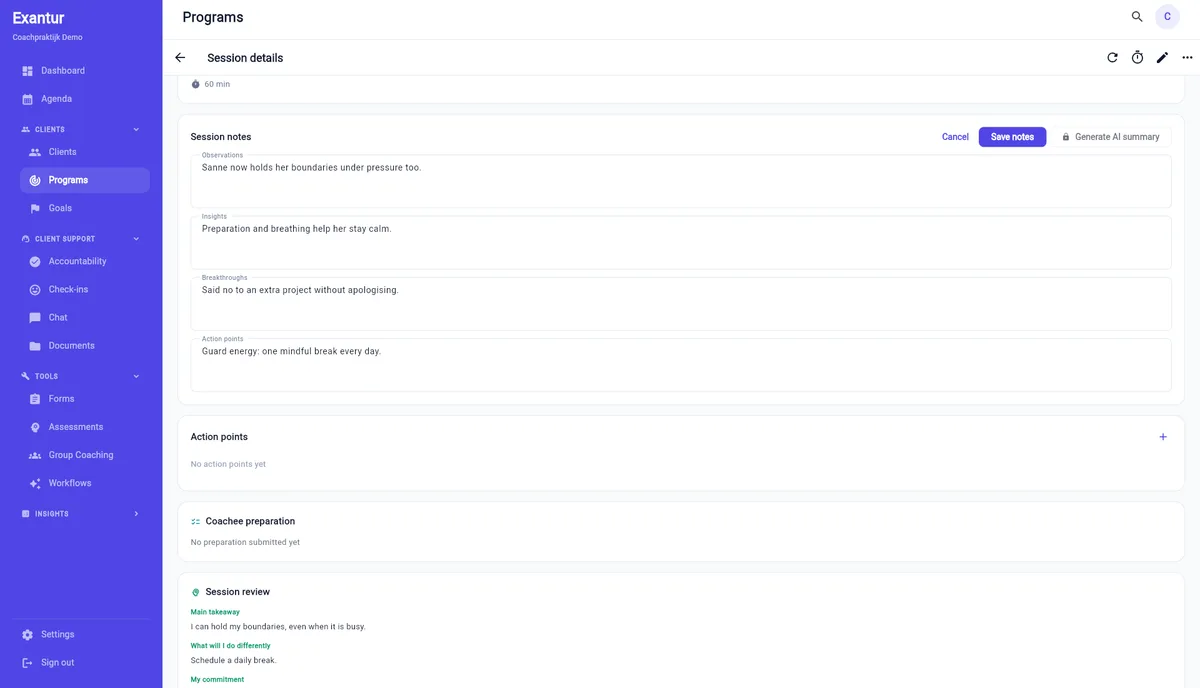Open the Chat bubble icon
Image resolution: width=1200 pixels, height=688 pixels.
pos(35,317)
